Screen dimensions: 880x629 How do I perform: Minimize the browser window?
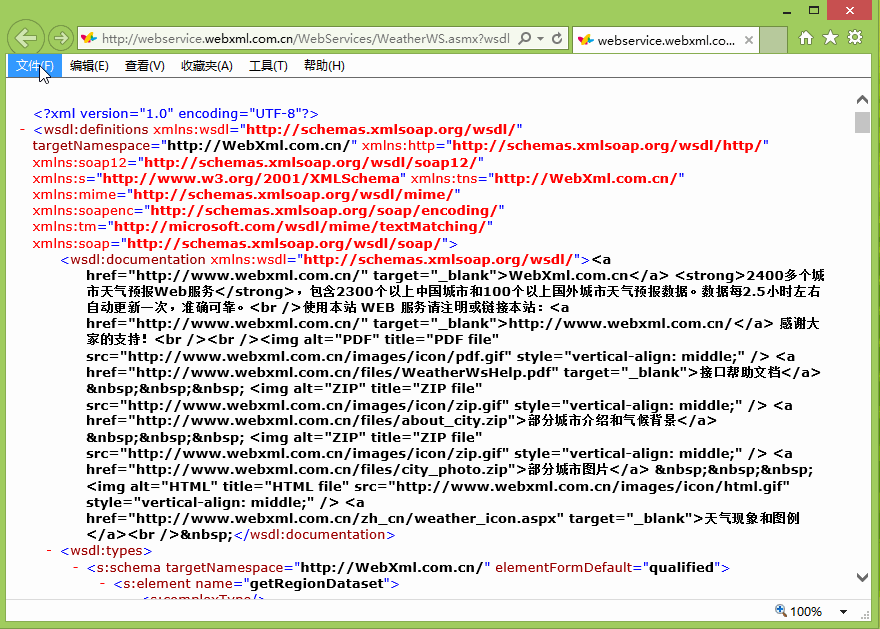[787, 11]
